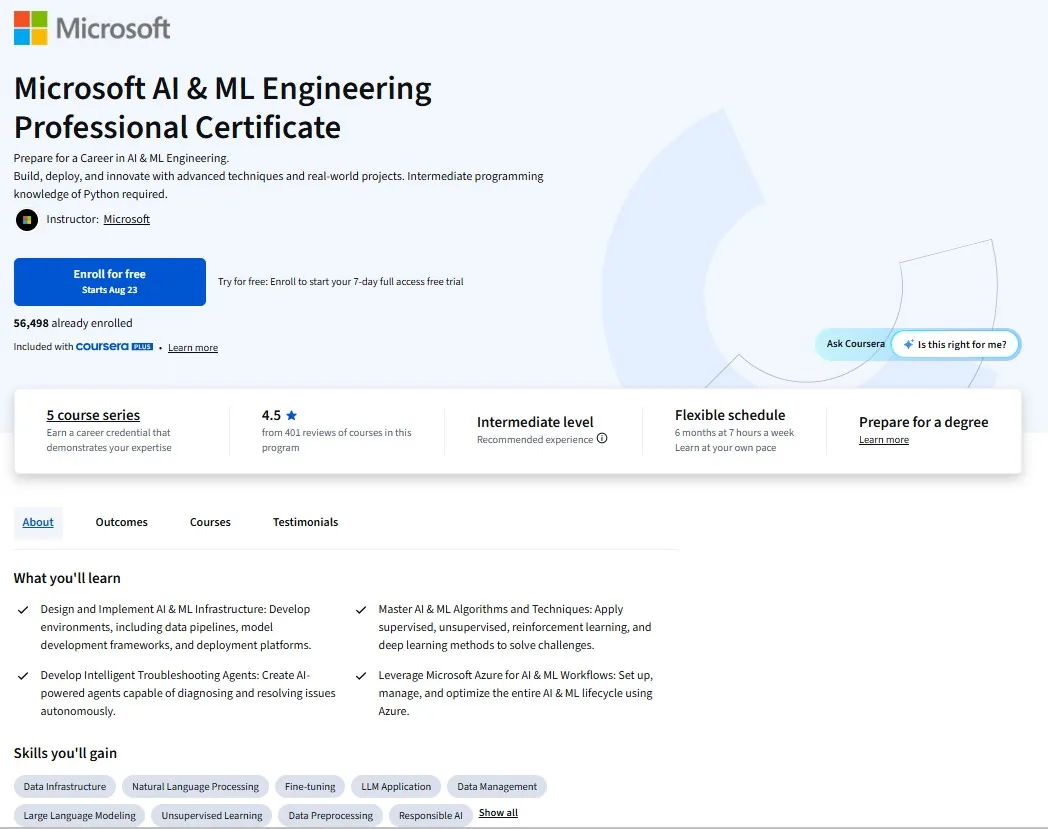Click the Prepare for a degree heading
1048x829 pixels.
(923, 423)
